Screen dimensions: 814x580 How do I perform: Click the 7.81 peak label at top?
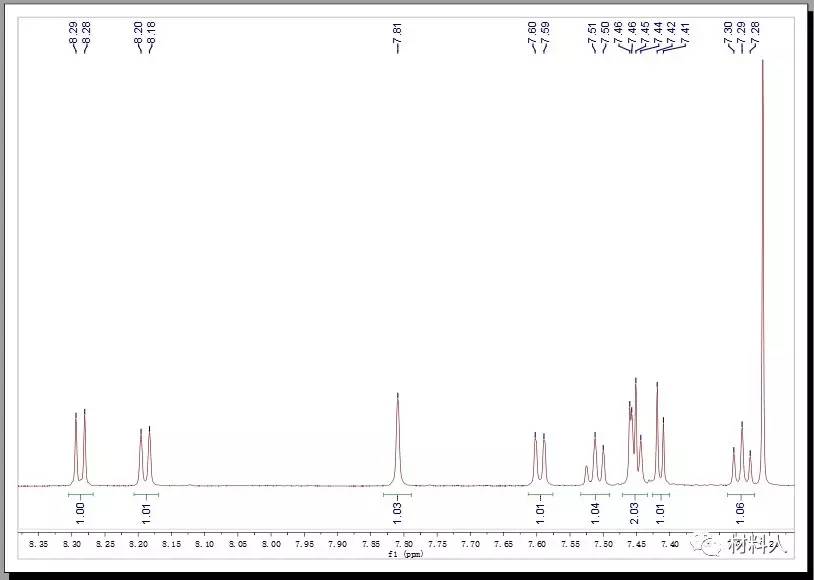(x=398, y=34)
